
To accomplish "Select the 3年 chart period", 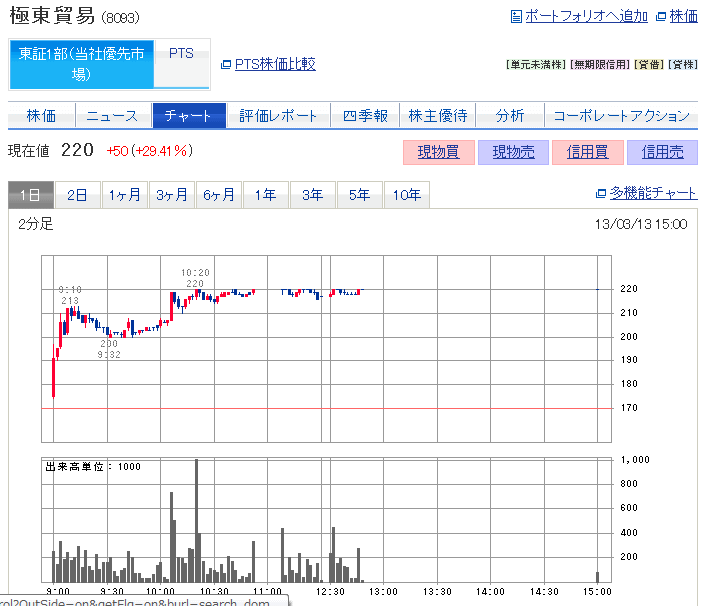I will (313, 195).
